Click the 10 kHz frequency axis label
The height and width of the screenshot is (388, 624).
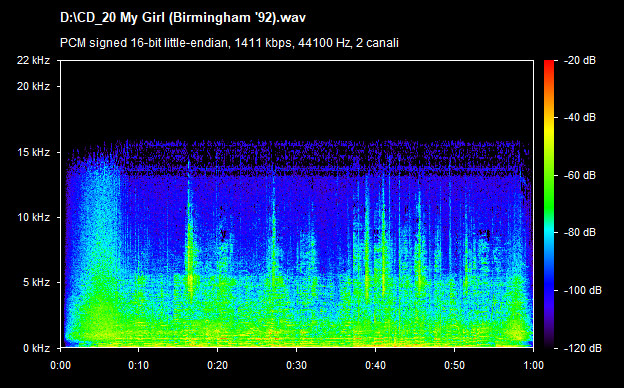[x=33, y=217]
